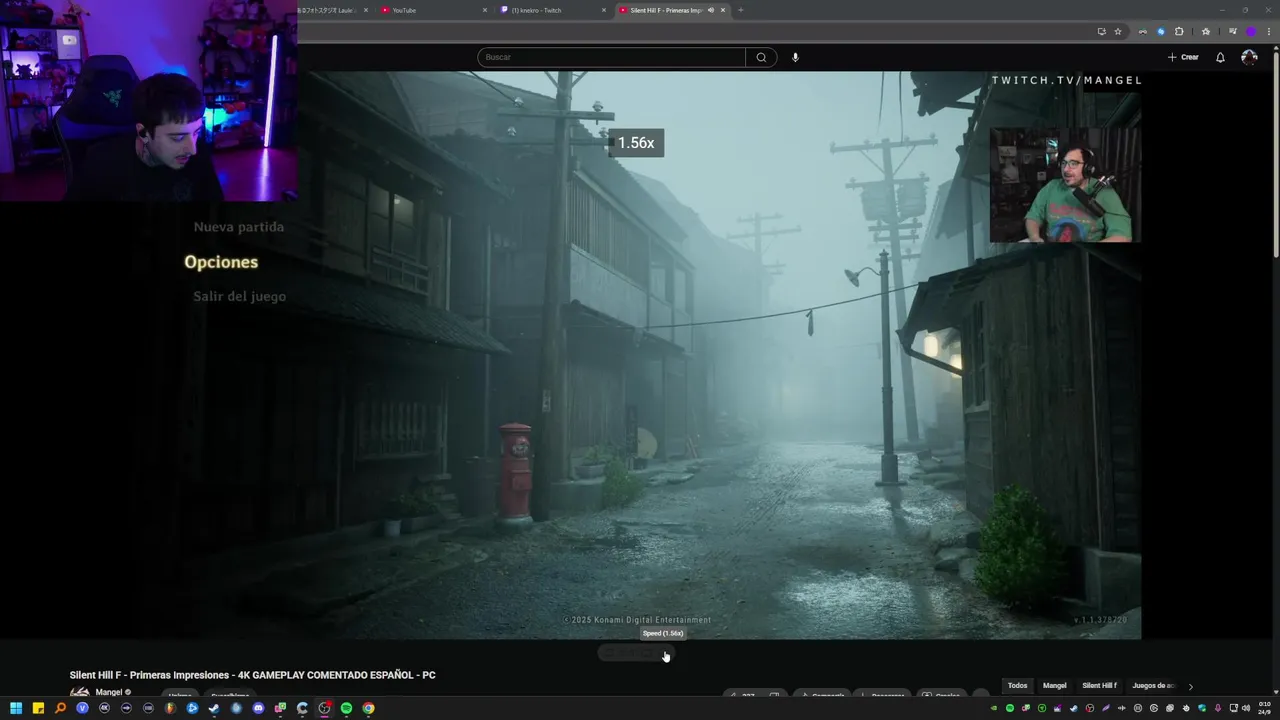This screenshot has width=1280, height=720.
Task: Click the video title Silent Hill F - Primeras Impresiones
Action: (x=252, y=675)
